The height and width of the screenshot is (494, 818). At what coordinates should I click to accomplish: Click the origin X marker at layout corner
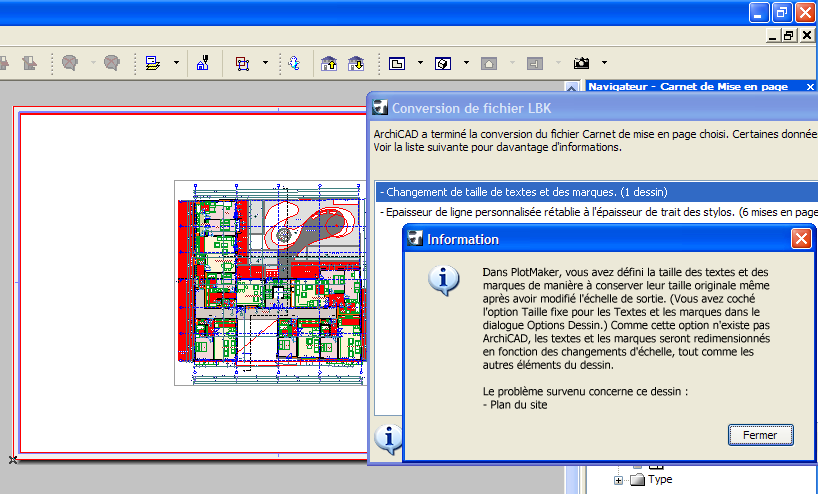coord(13,460)
